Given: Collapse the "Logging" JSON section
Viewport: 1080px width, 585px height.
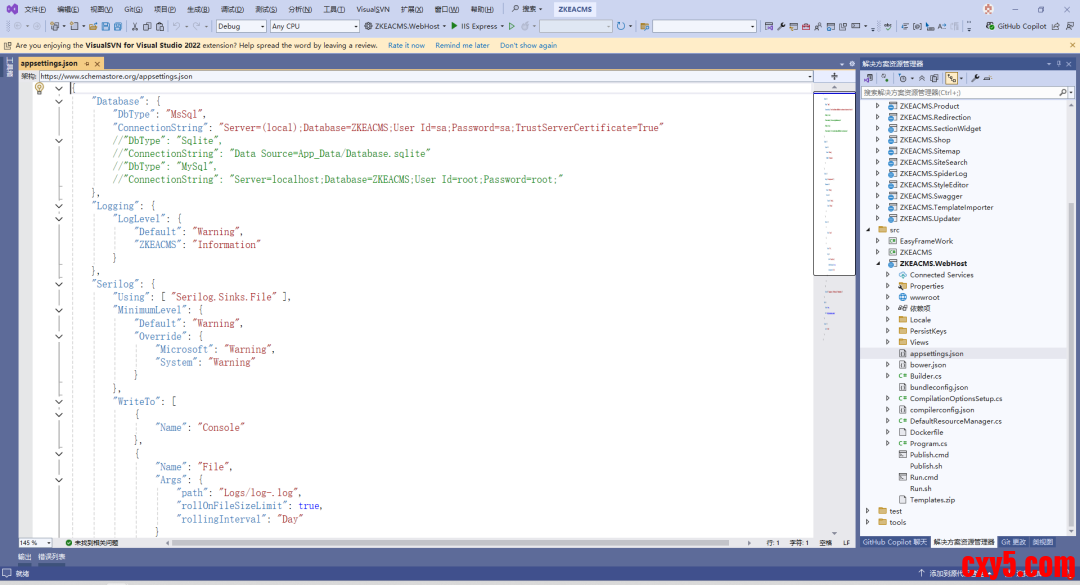Looking at the screenshot, I should click(x=59, y=206).
